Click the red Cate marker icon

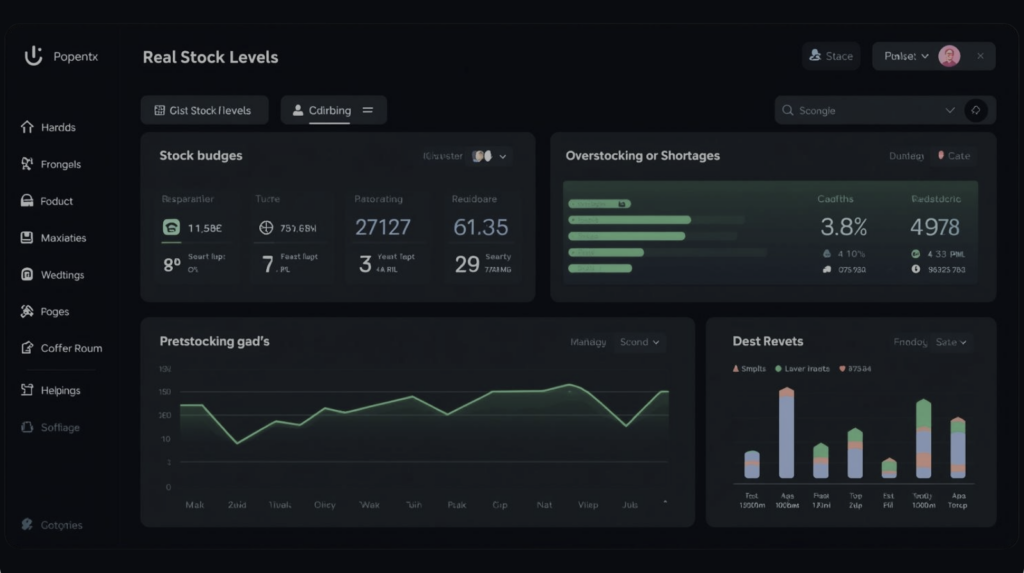(941, 156)
